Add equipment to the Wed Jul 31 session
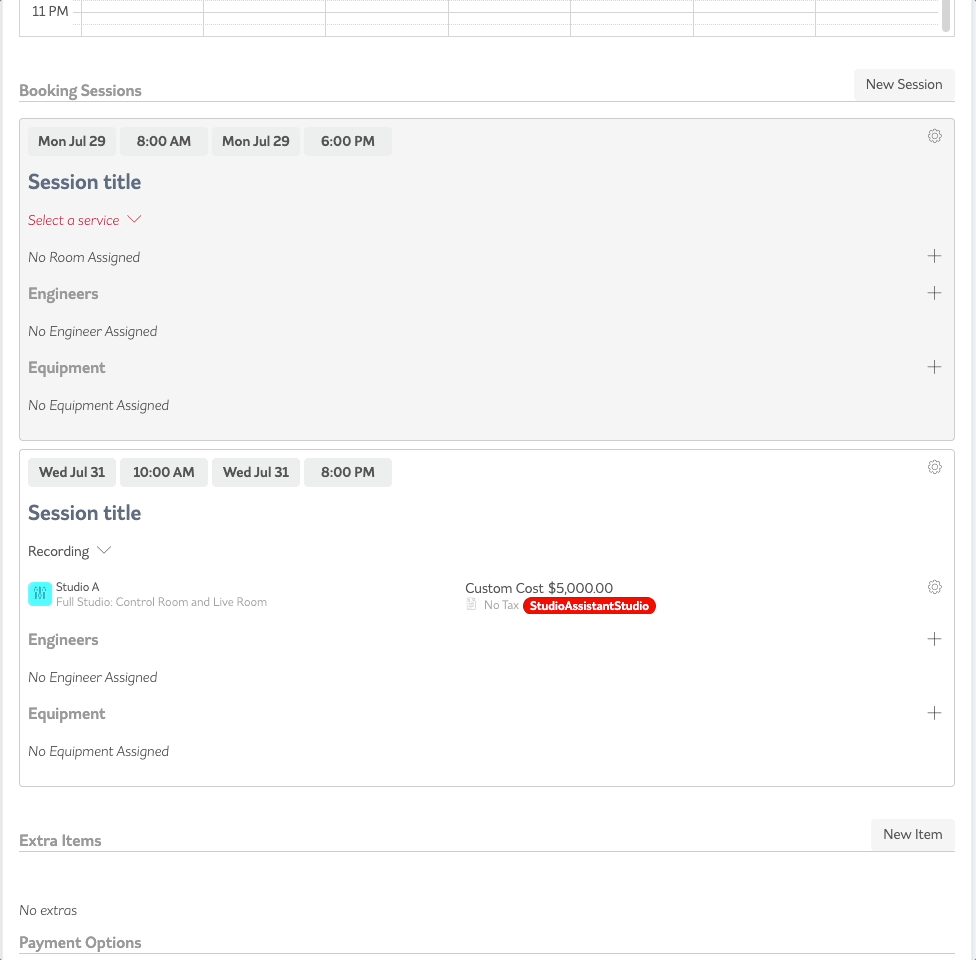Screen dimensions: 976x960 [x=934, y=713]
